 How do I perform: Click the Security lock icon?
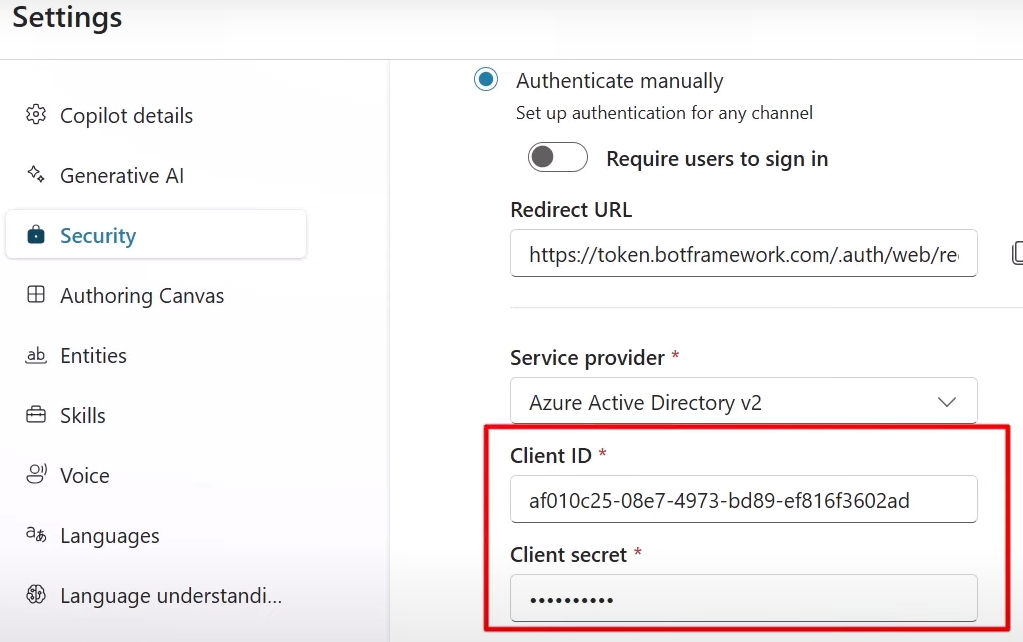point(36,235)
